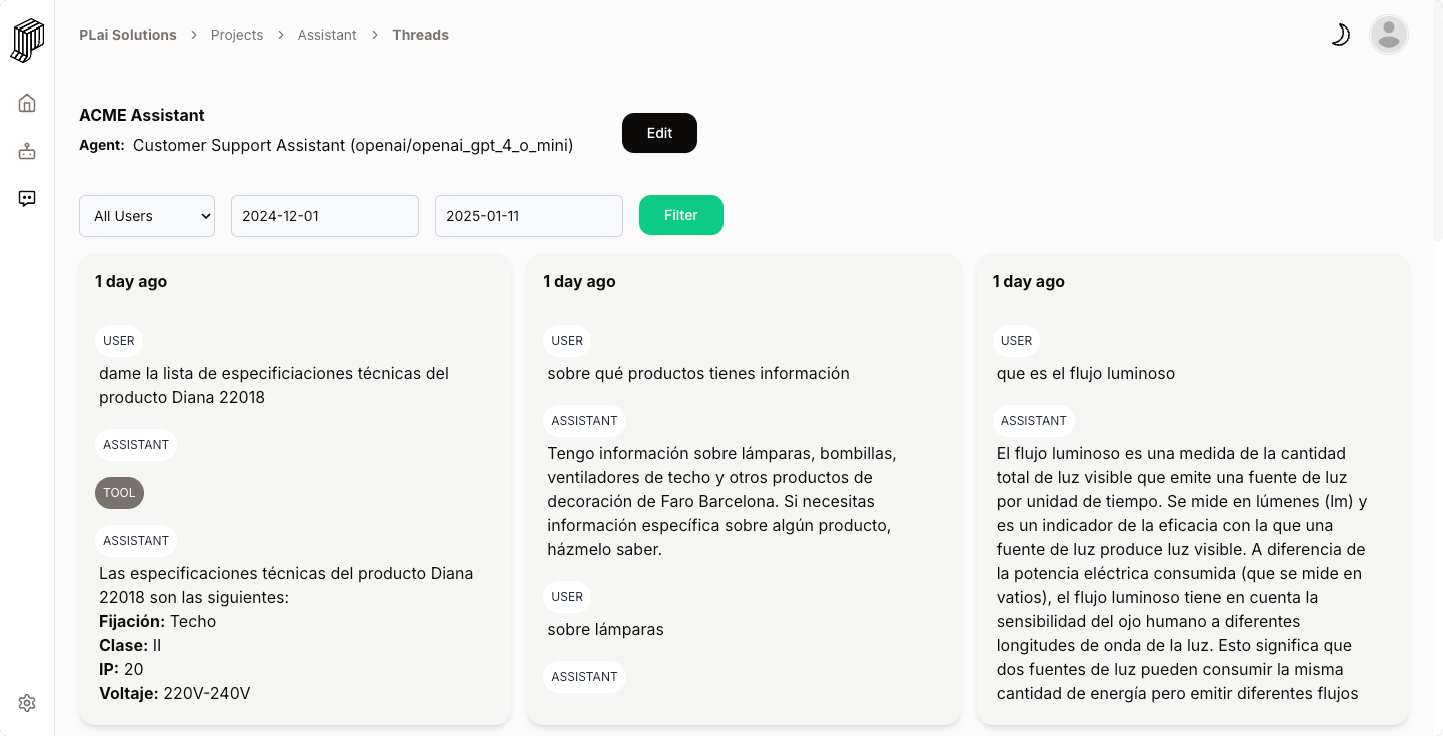
Task: Open the start date field 2024-12-01
Action: coord(324,215)
